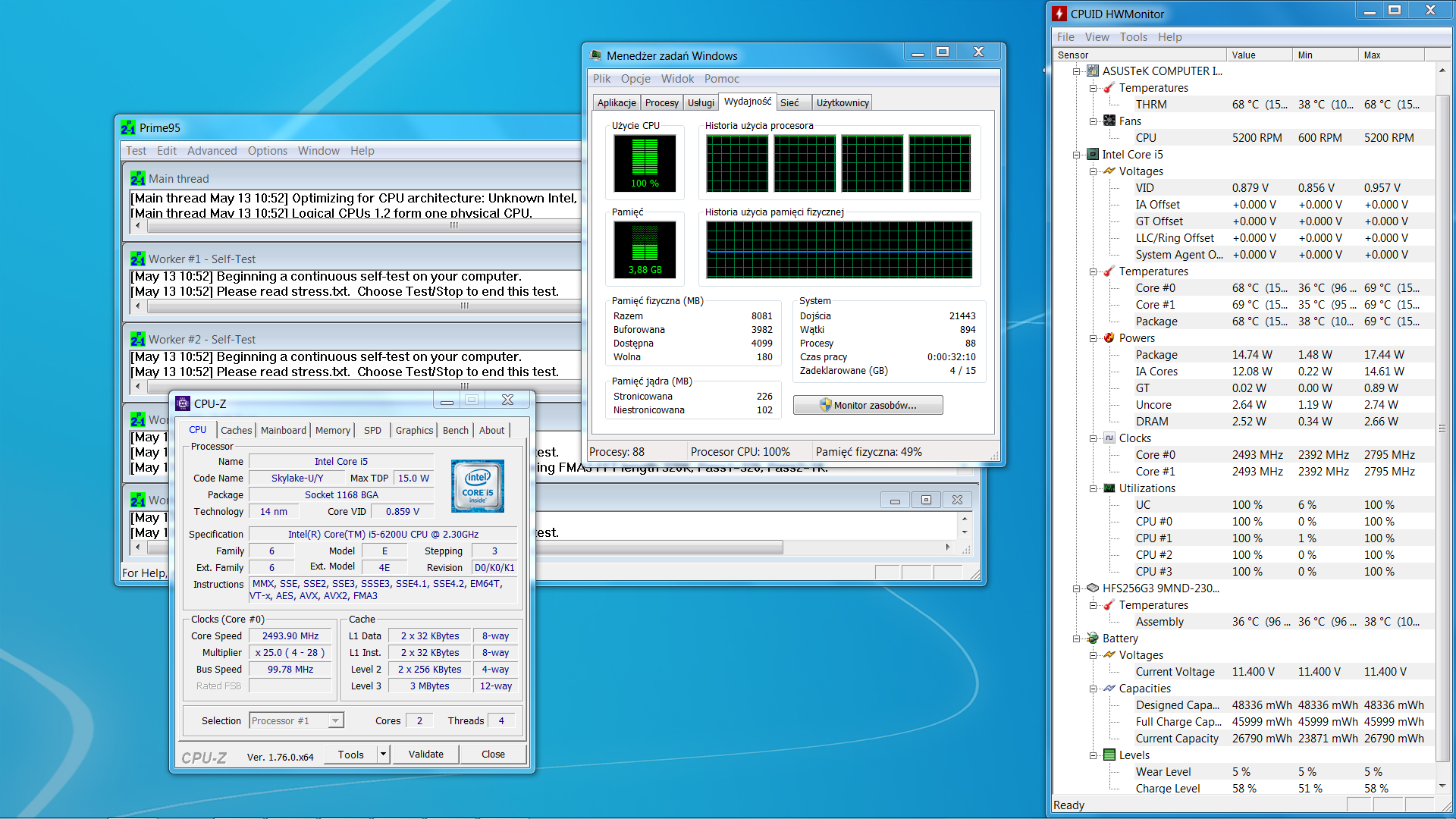Viewport: 1456px width, 819px height.
Task: Click the Clocks node icon
Action: coord(1109,438)
